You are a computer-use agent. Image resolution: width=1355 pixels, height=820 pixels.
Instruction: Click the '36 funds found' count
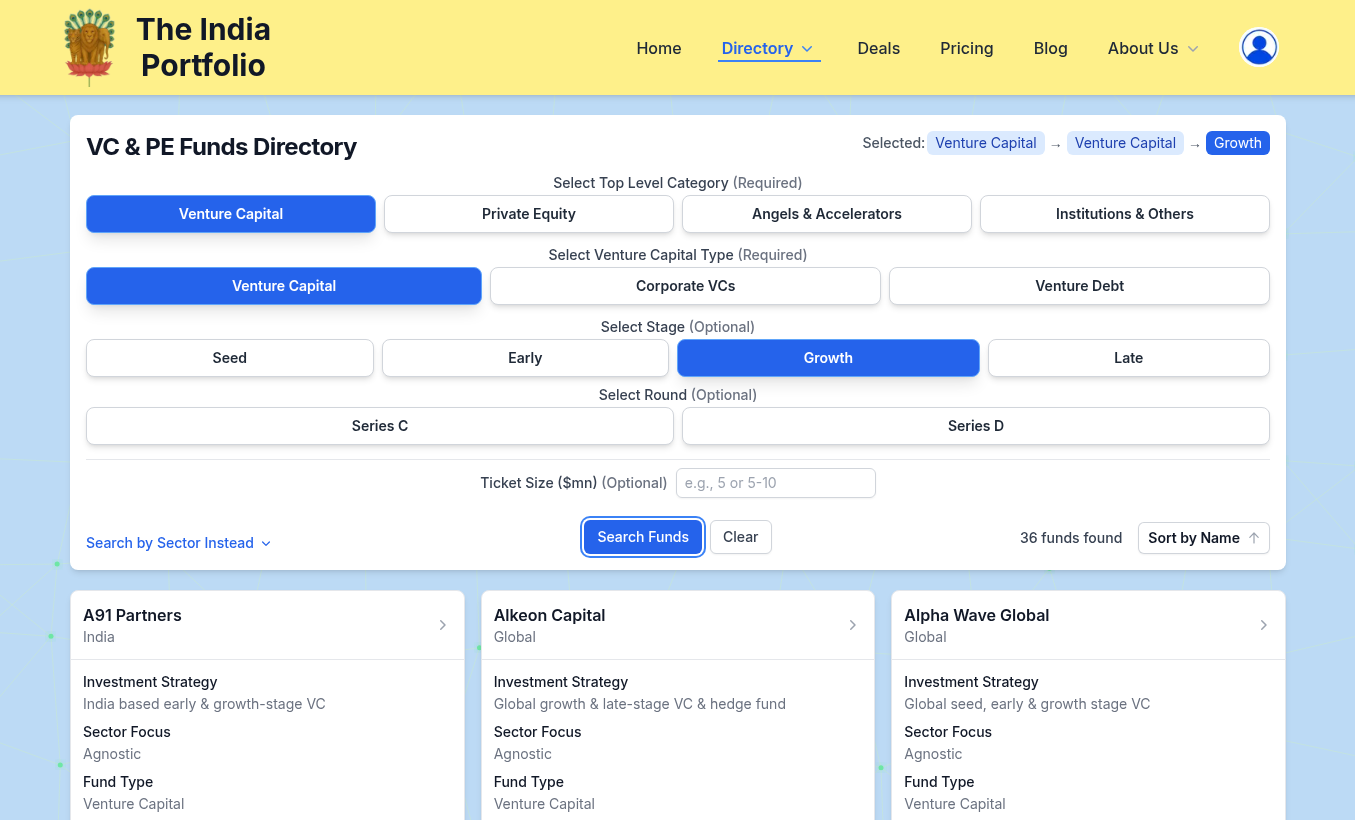click(1071, 538)
